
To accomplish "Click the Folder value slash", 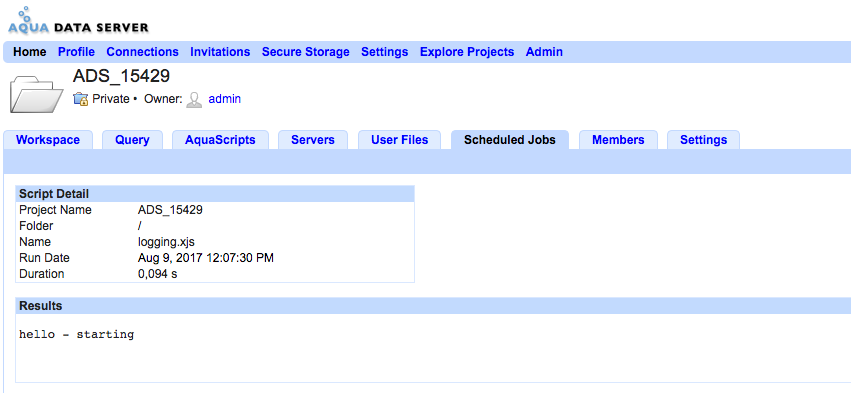I will coord(140,226).
